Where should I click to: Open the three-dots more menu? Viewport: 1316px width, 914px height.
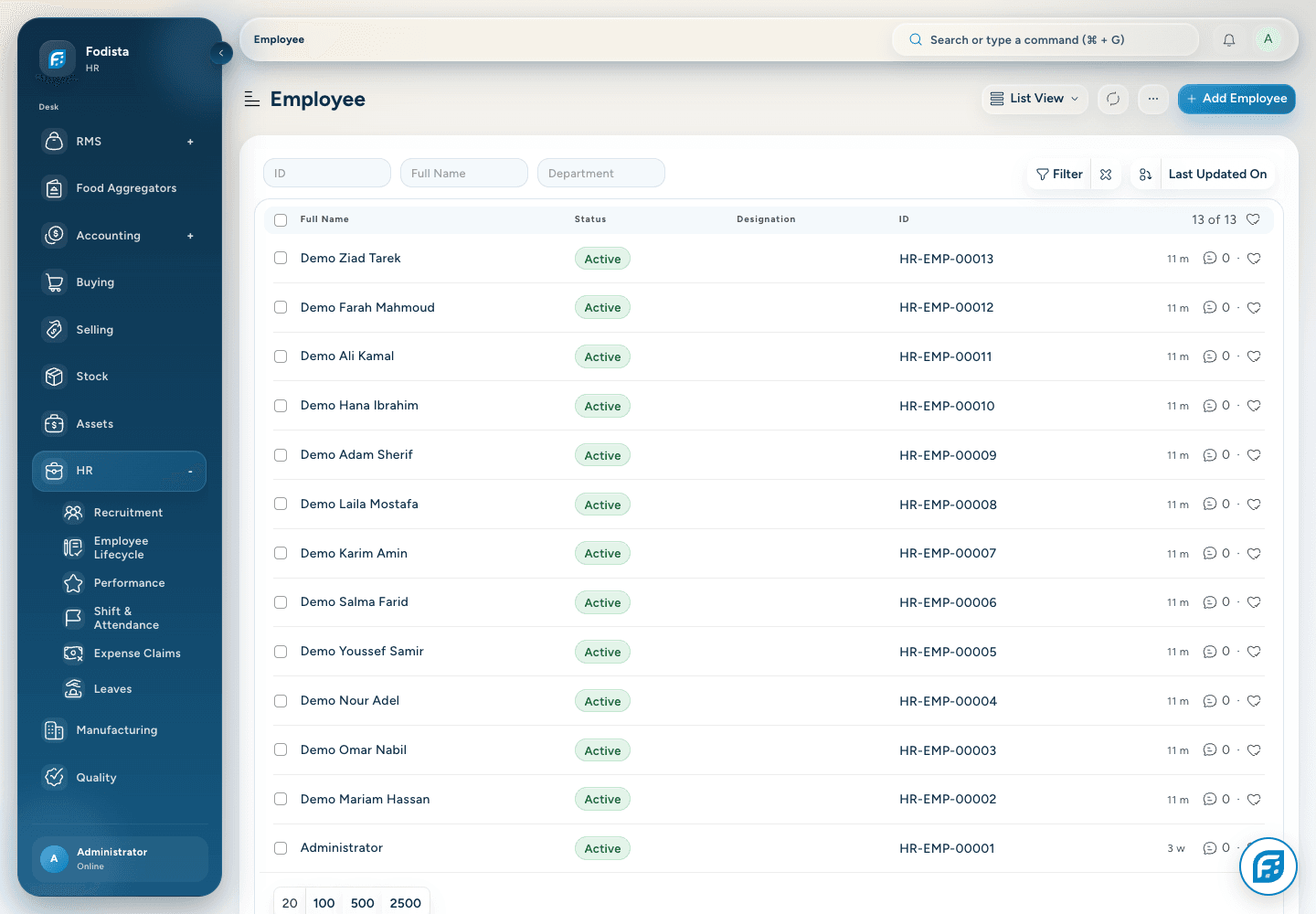pyautogui.click(x=1153, y=99)
